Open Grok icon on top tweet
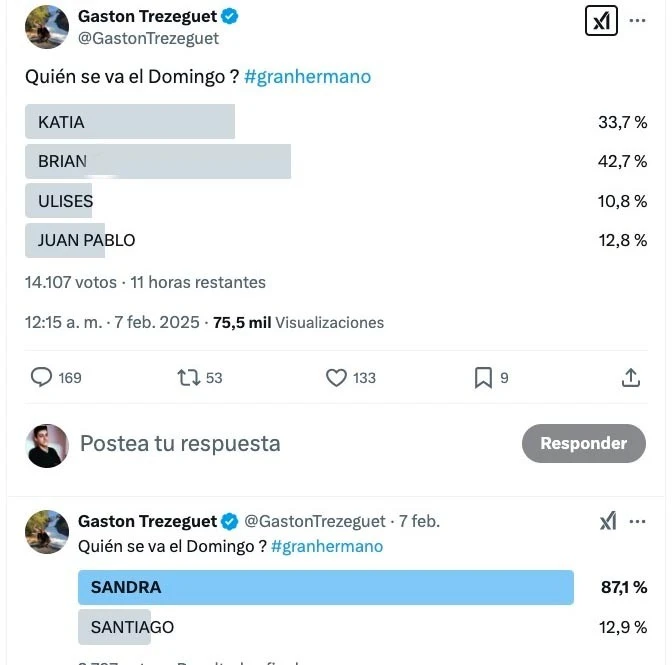 point(601,22)
